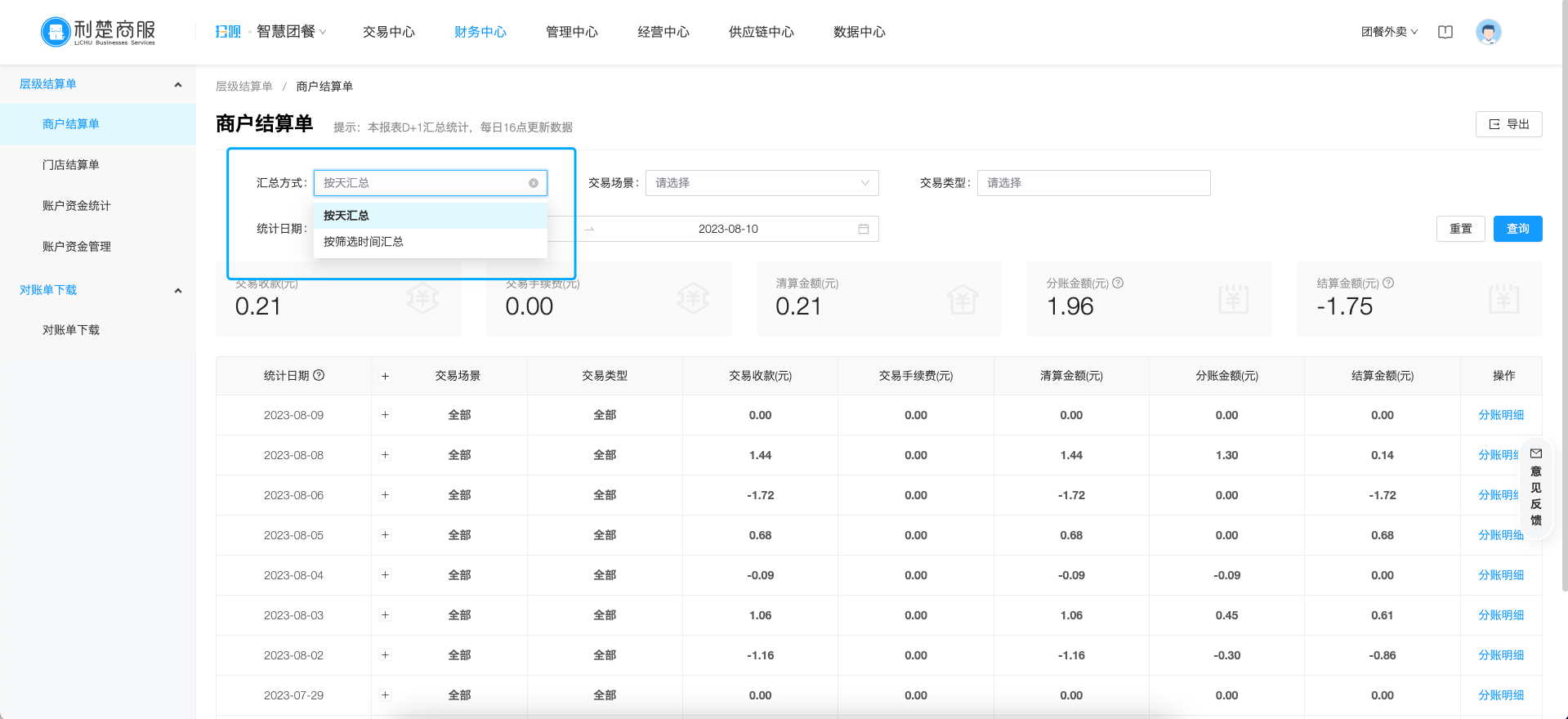Open 分账明细 for 2023-08-03
The width and height of the screenshot is (1568, 719).
tap(1501, 615)
